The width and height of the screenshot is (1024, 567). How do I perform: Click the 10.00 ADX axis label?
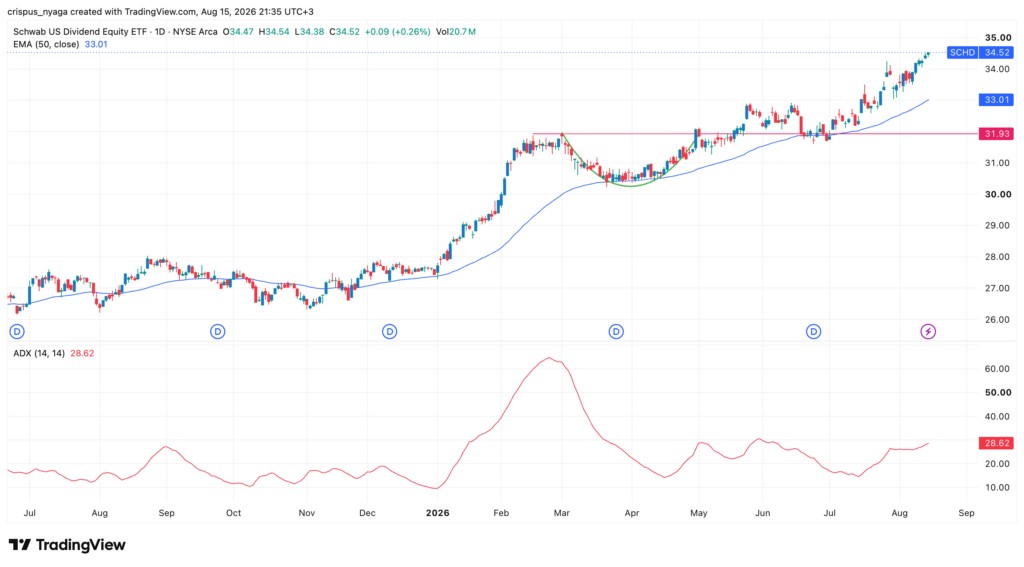(998, 487)
